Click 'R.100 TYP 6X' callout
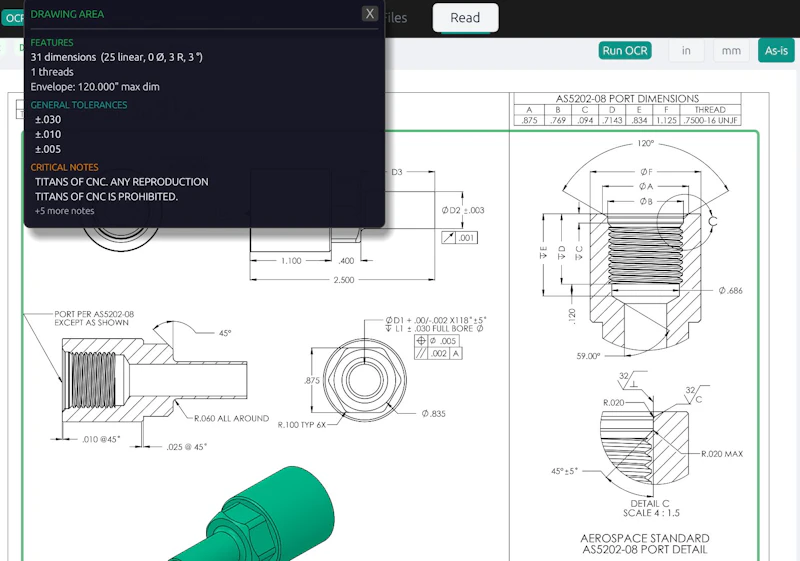The width and height of the screenshot is (800, 561). [x=302, y=424]
